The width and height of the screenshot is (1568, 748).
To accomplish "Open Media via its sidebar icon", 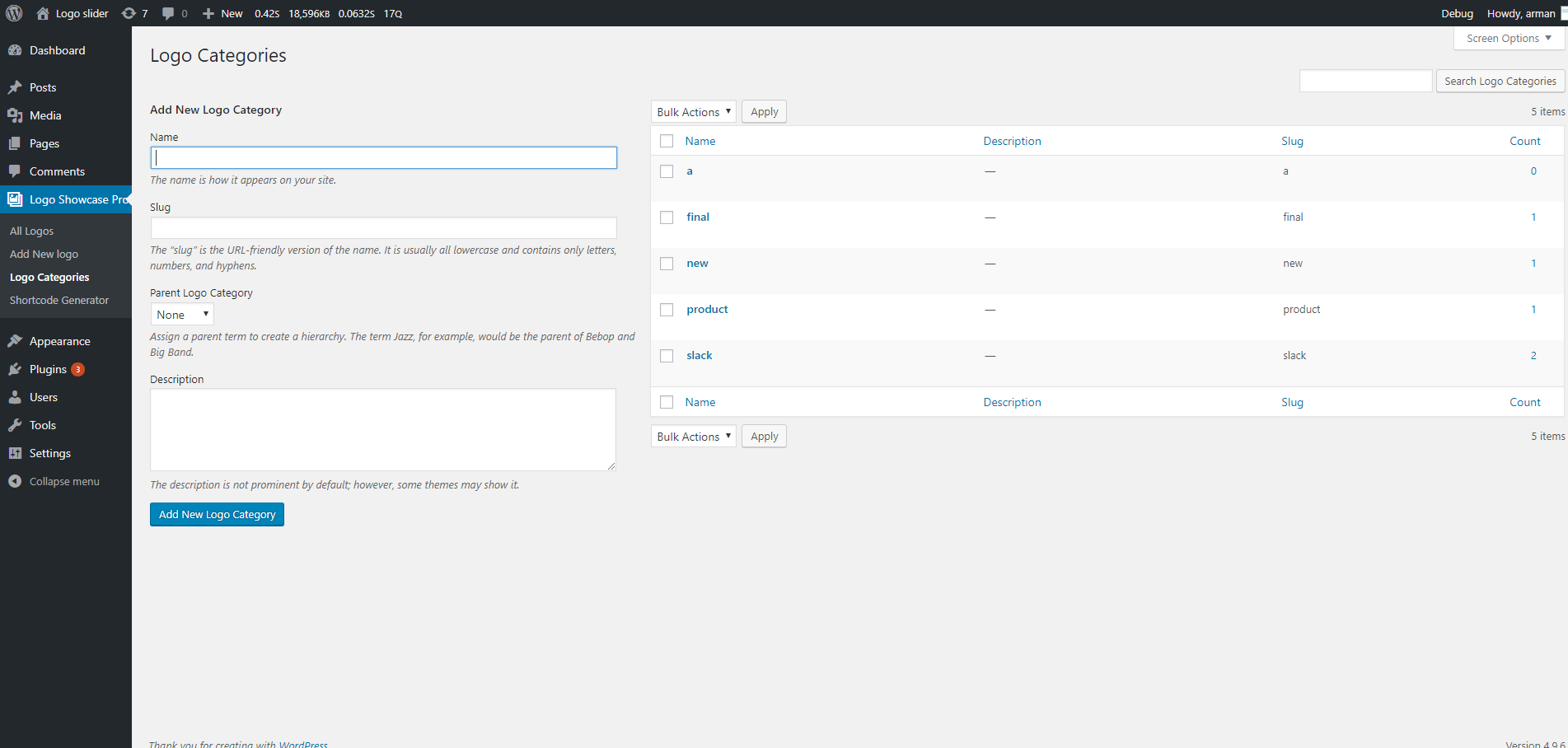I will 15,115.
